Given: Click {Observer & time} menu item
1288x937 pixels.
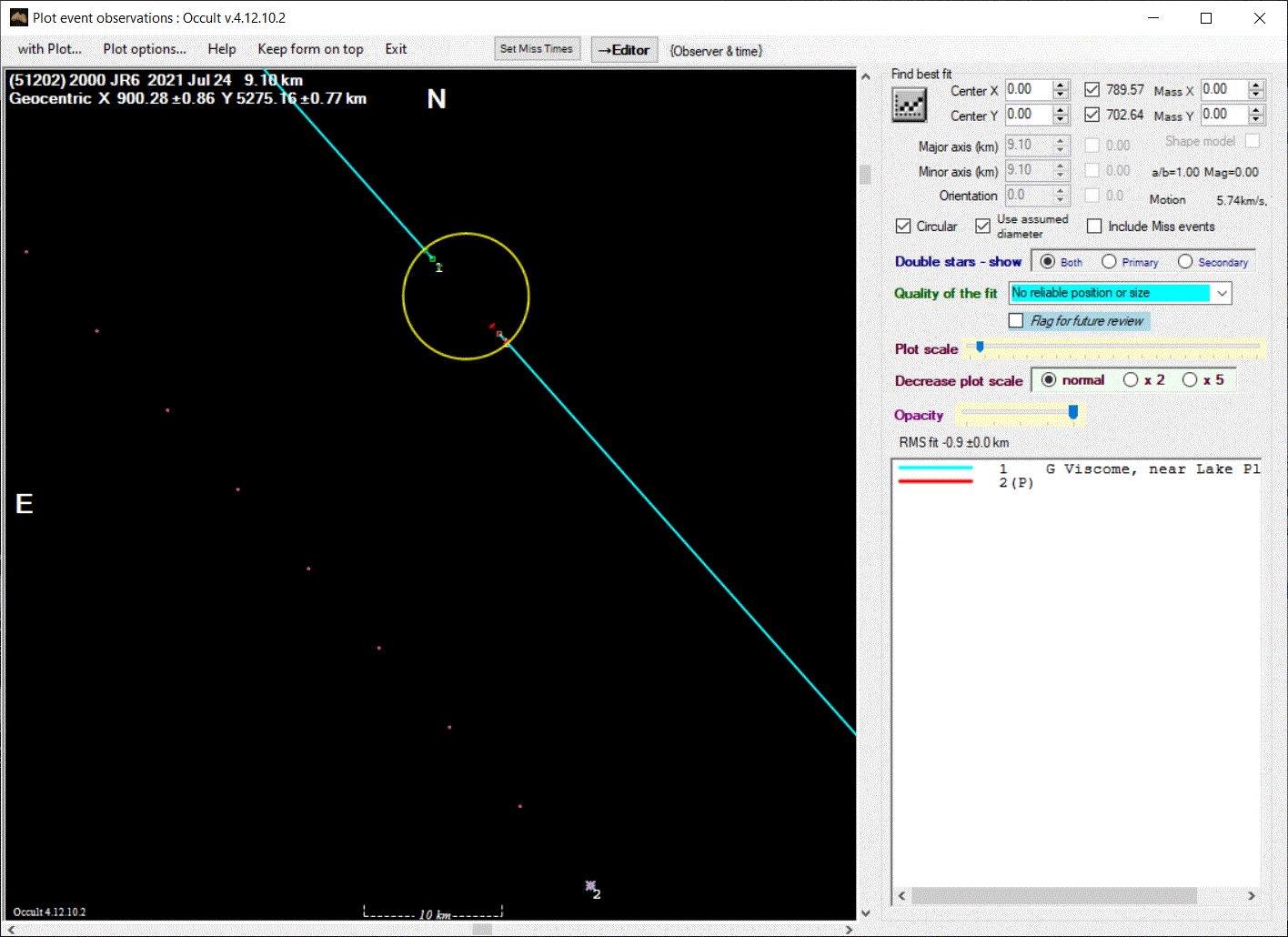Looking at the screenshot, I should (716, 51).
